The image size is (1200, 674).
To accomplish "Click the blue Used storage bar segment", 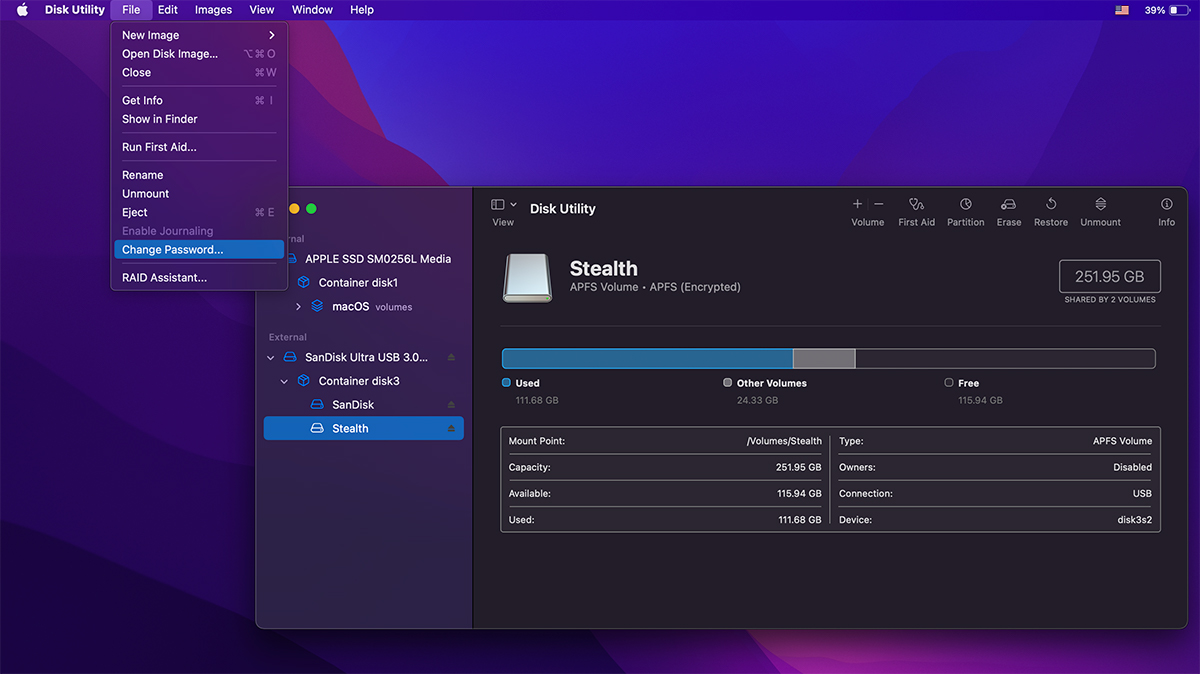I will tap(646, 359).
